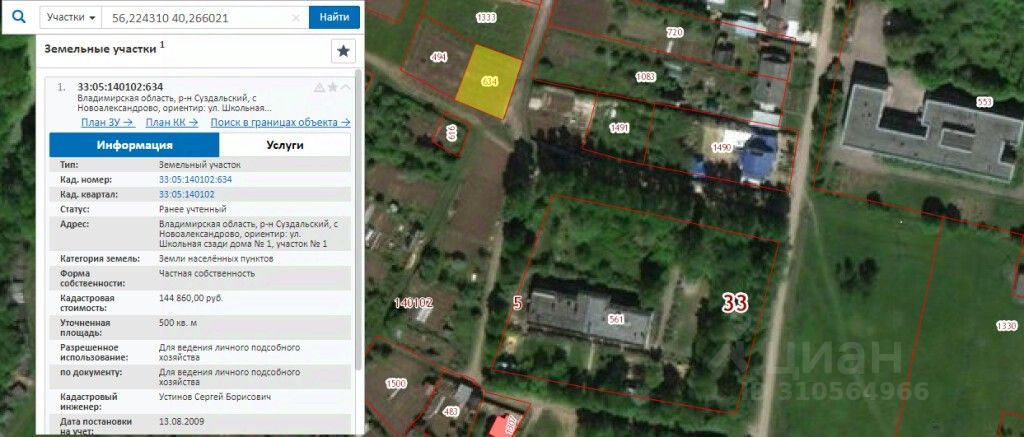Open the favorites star button

click(x=344, y=51)
